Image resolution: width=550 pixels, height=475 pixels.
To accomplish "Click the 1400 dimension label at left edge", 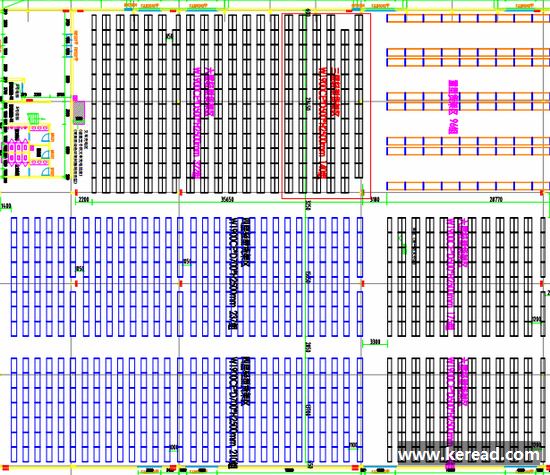I will pos(6,206).
